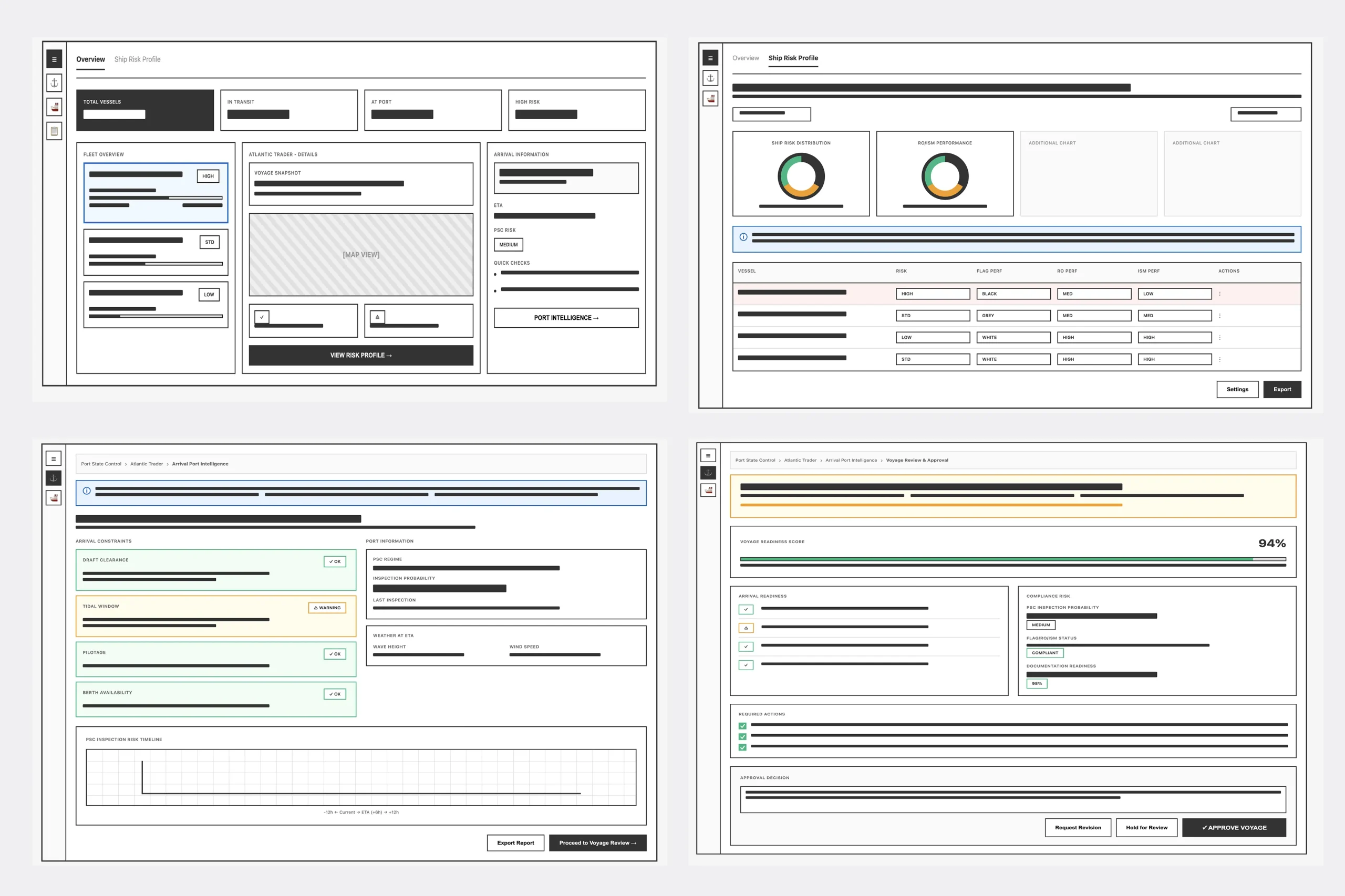Click the ship icon in the sidebar

click(x=54, y=107)
